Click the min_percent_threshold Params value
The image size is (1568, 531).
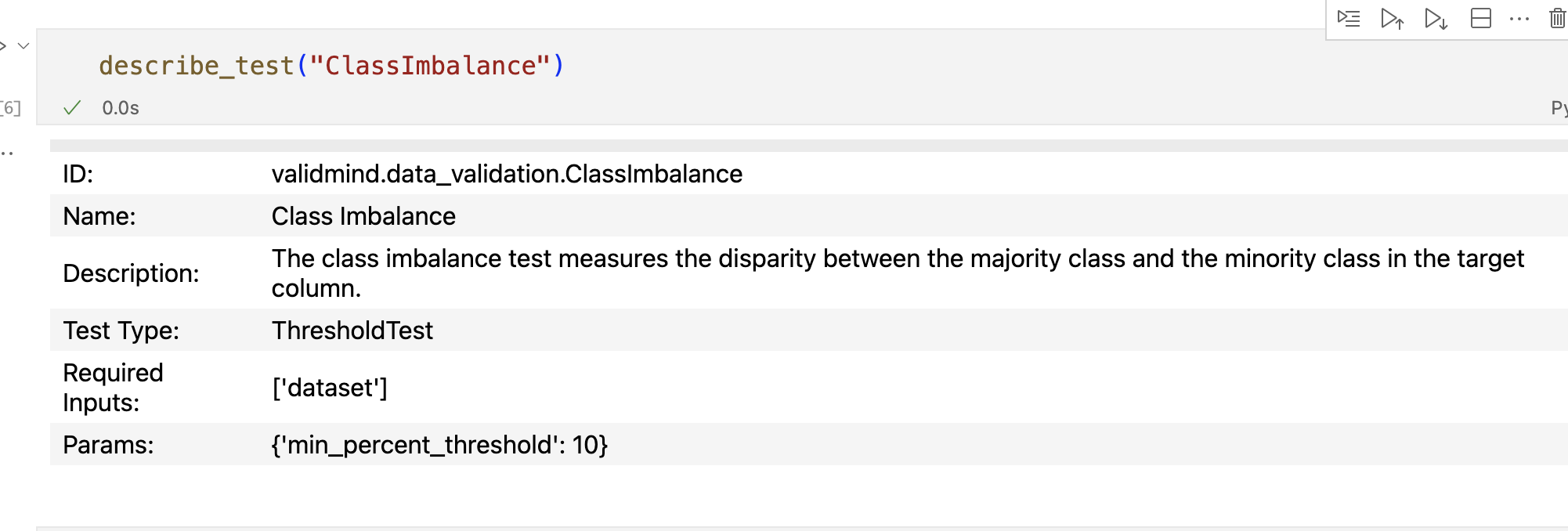[x=440, y=445]
